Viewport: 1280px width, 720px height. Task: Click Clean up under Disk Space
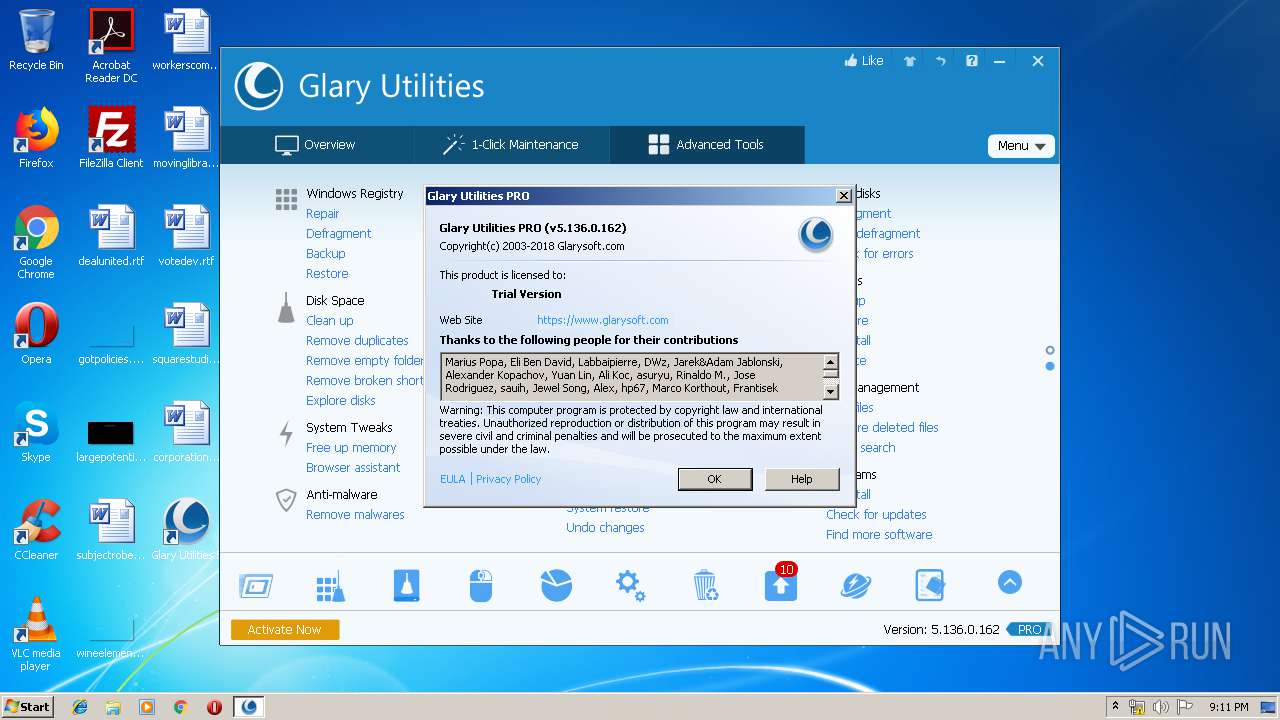pyautogui.click(x=329, y=321)
